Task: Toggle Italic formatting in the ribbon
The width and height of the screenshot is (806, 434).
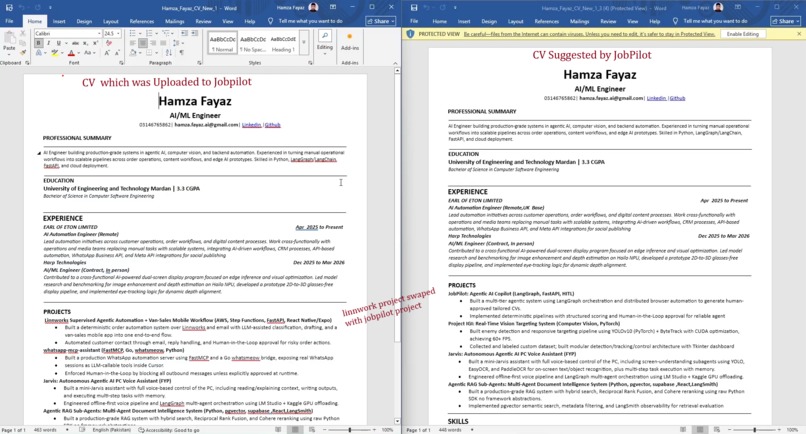Action: click(49, 43)
